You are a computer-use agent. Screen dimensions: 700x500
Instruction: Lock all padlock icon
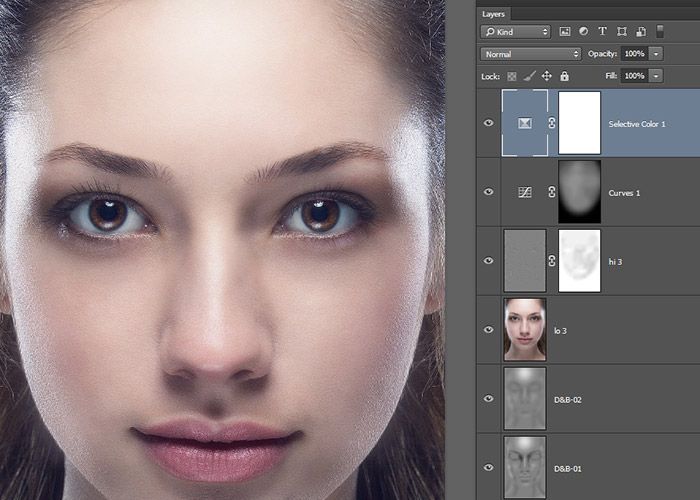pos(564,76)
